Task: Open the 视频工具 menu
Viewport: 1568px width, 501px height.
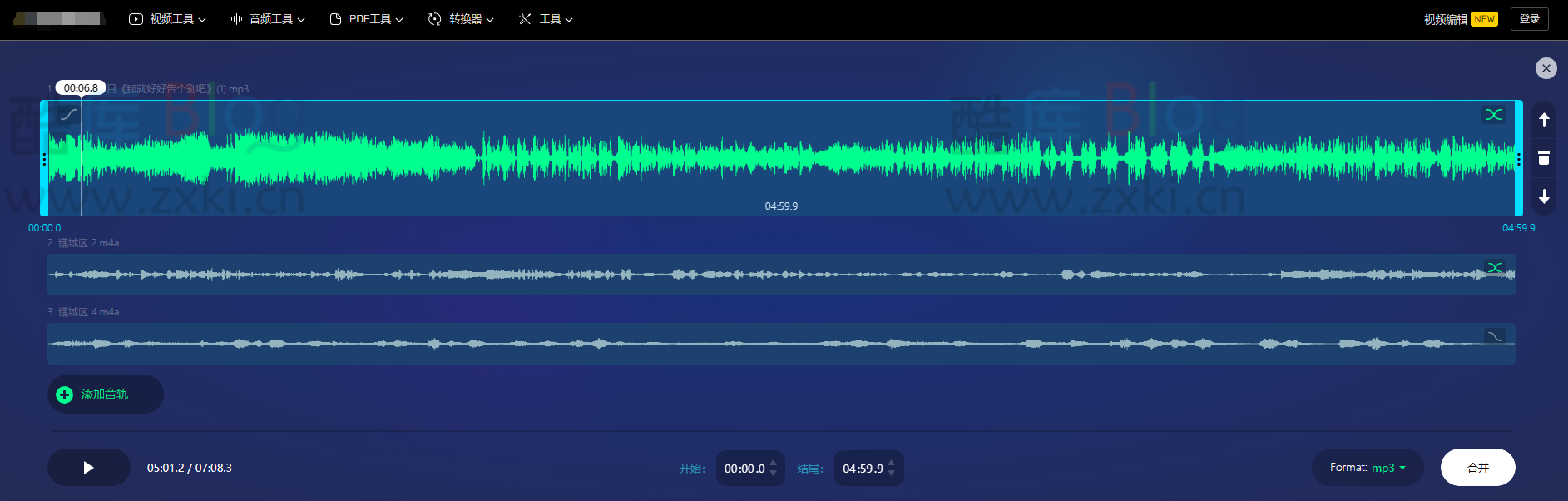Action: [x=168, y=19]
